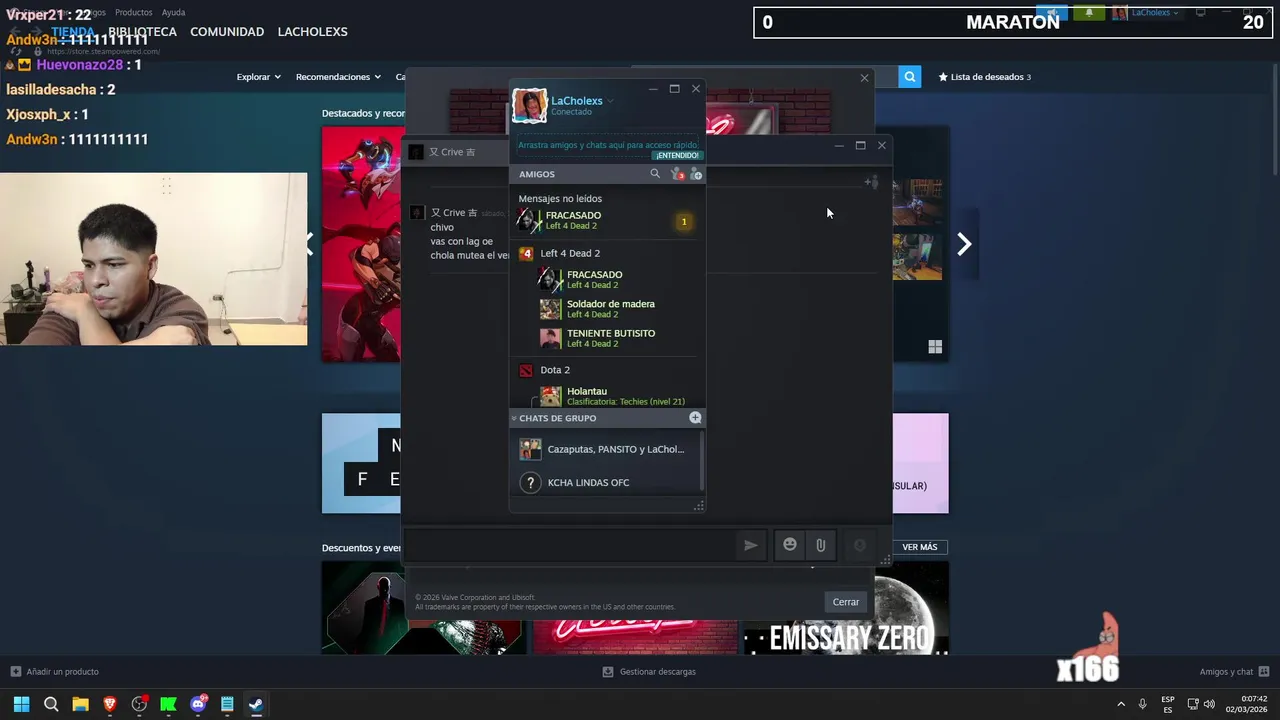Advance featured carousel with next arrow
Image resolution: width=1280 pixels, height=720 pixels.
coord(964,244)
